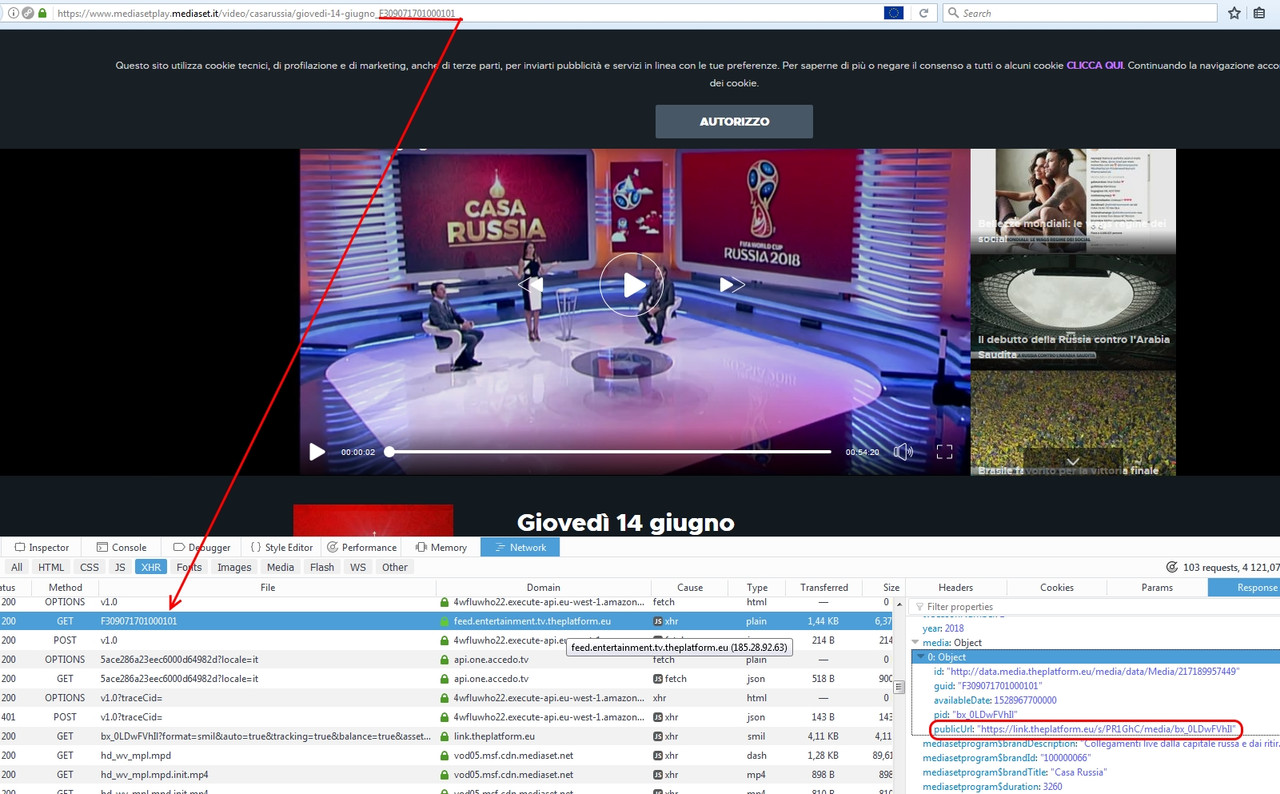Filter requests by HTML
Image resolution: width=1280 pixels, height=794 pixels.
pos(51,567)
